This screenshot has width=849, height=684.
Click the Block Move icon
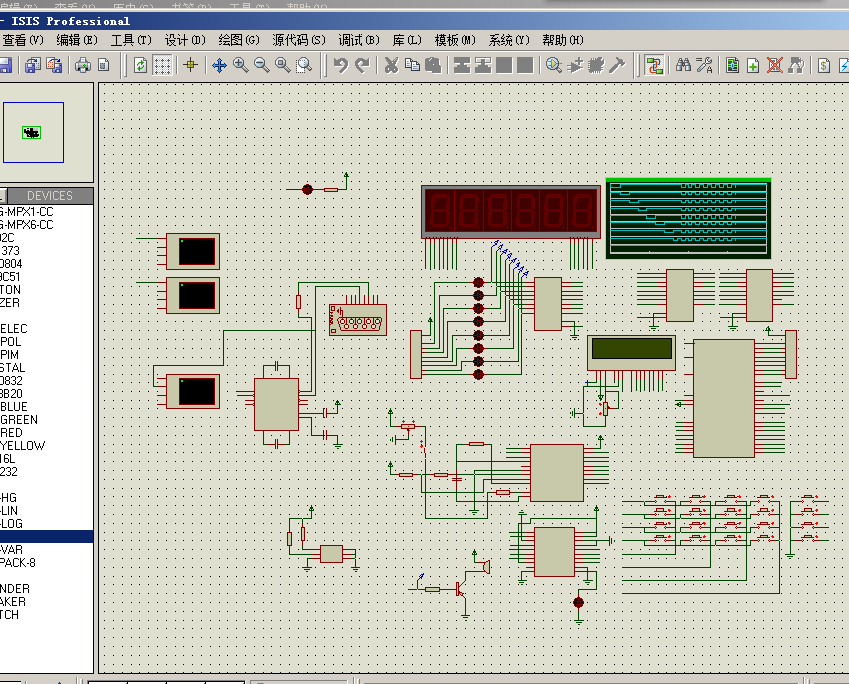pyautogui.click(x=483, y=66)
